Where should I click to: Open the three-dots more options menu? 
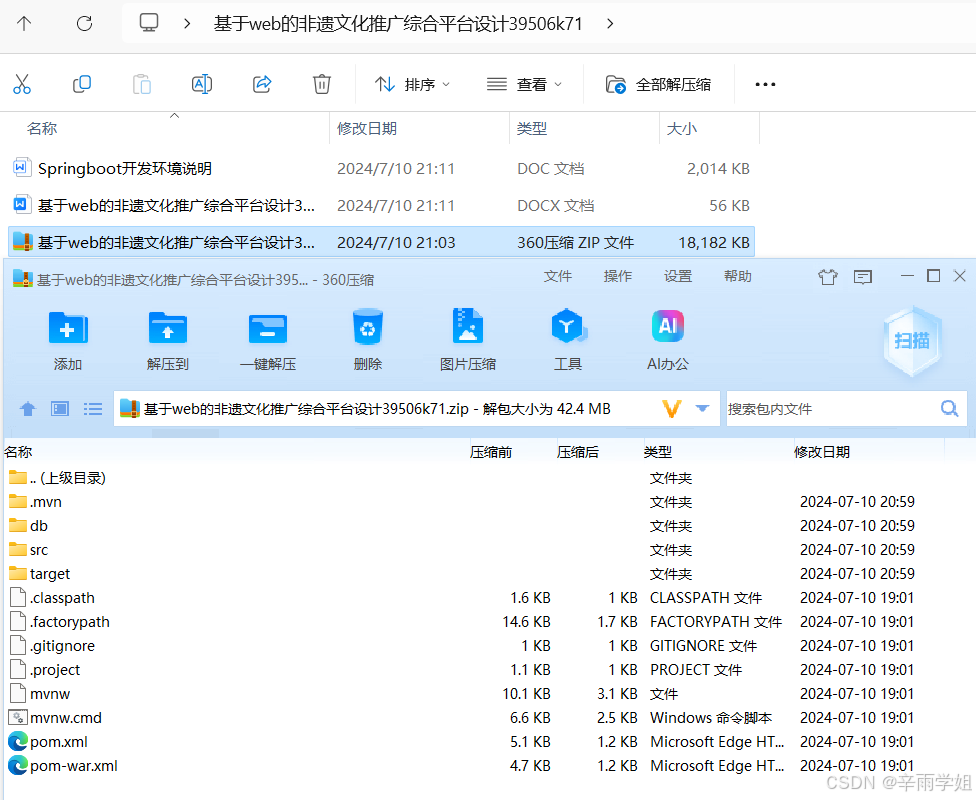[765, 85]
